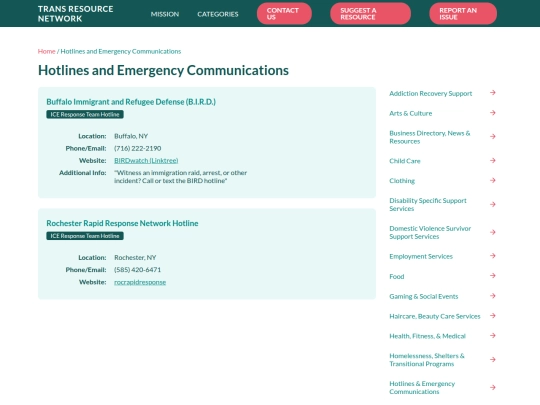Click arrow icon beside Arts & Culture
Image resolution: width=540 pixels, height=405 pixels.
pyautogui.click(x=493, y=113)
